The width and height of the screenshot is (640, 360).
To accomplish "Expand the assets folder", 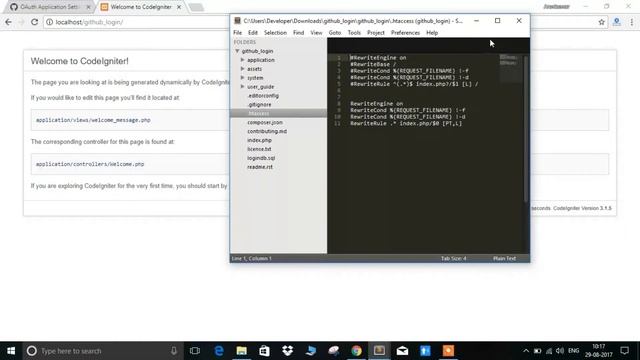I will tap(242, 69).
